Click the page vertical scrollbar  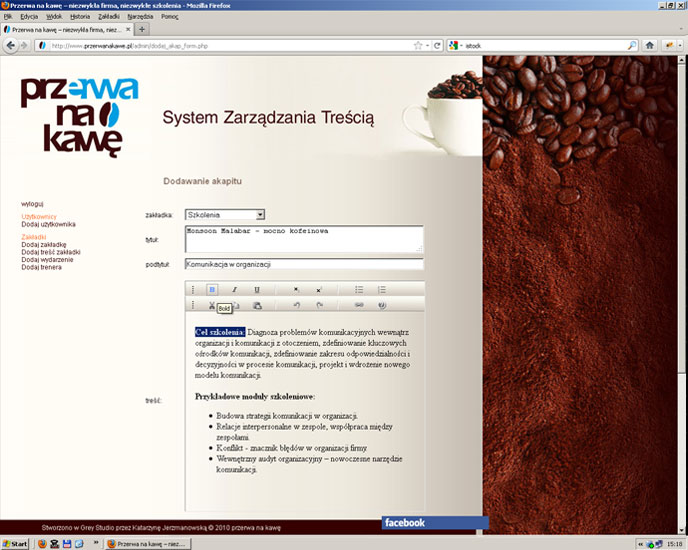pyautogui.click(x=681, y=294)
